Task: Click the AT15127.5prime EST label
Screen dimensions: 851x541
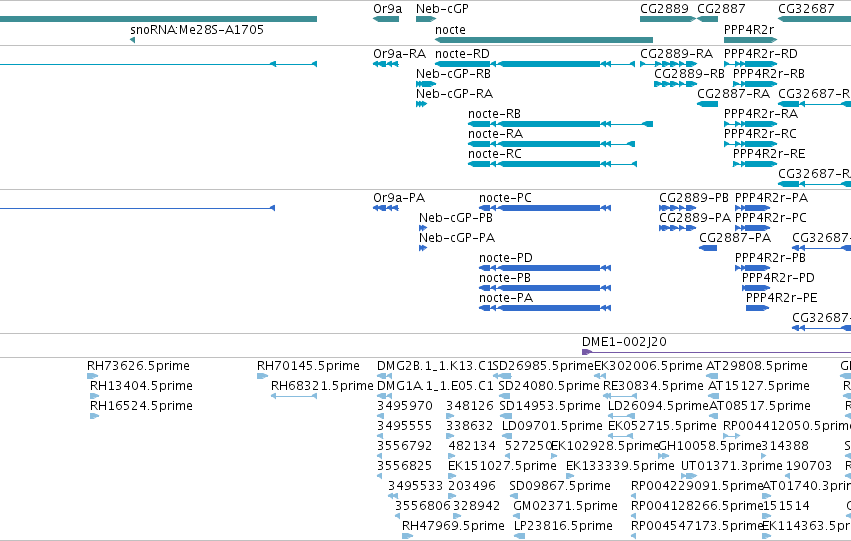Action: click(759, 386)
